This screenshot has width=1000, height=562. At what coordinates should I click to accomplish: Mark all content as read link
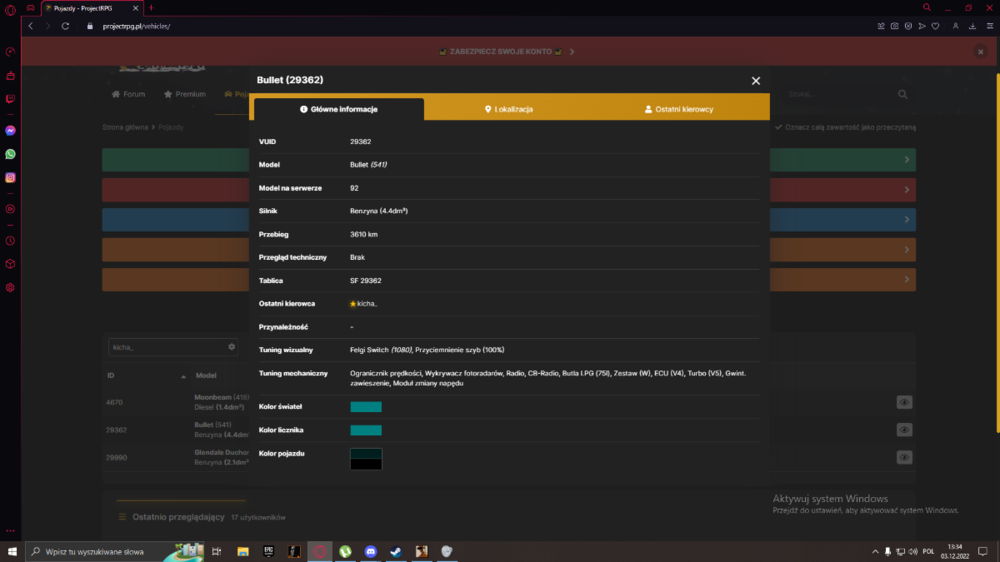coord(846,128)
